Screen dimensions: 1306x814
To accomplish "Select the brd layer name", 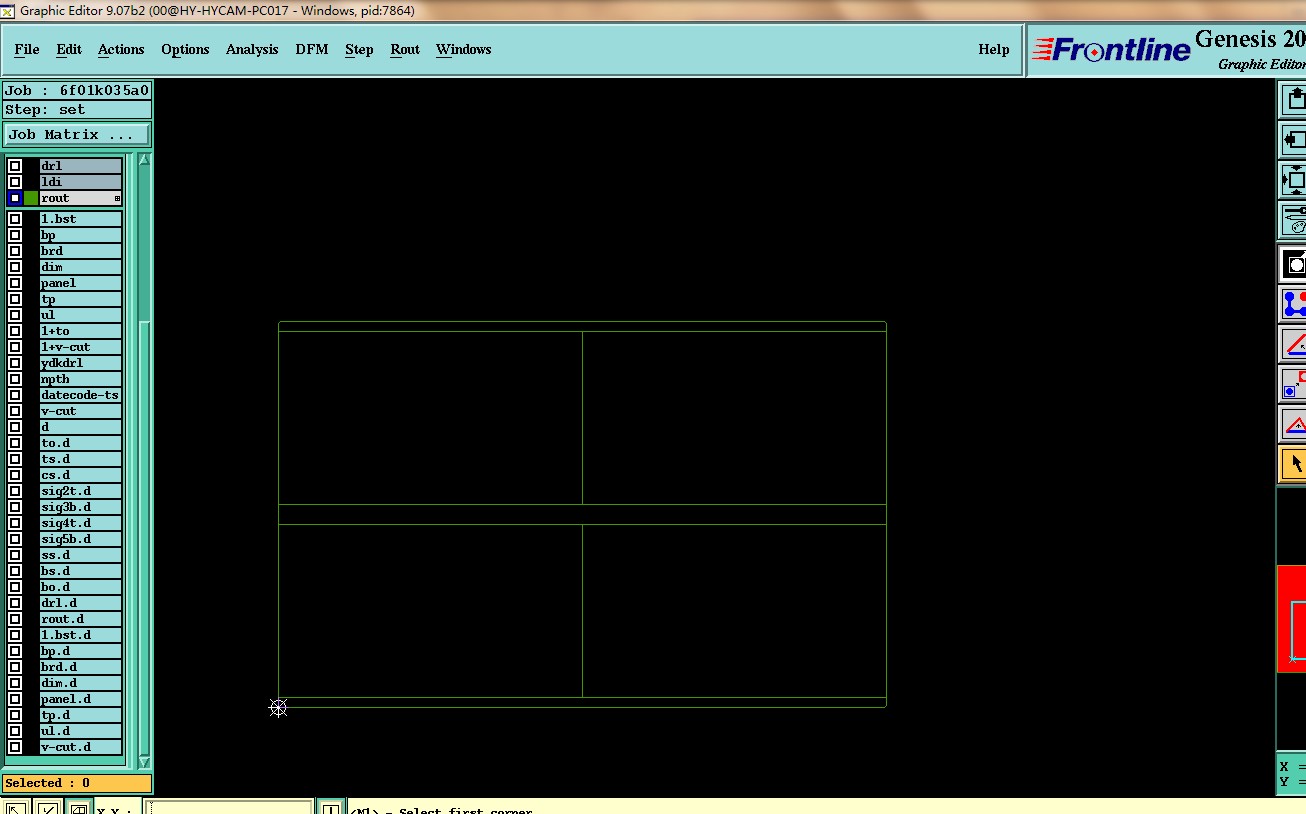I will [80, 251].
